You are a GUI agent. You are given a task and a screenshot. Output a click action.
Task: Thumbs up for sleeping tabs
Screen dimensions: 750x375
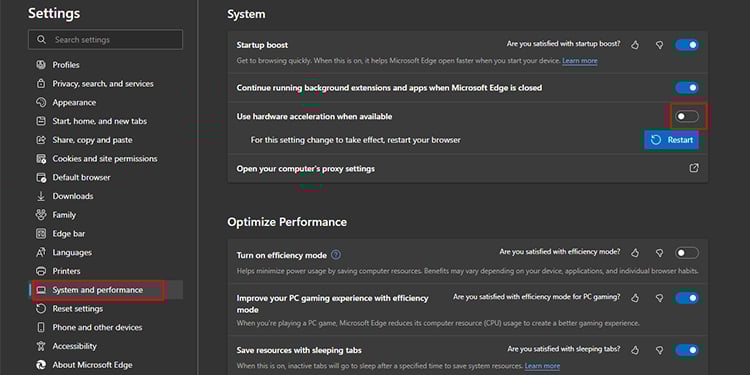click(x=635, y=350)
